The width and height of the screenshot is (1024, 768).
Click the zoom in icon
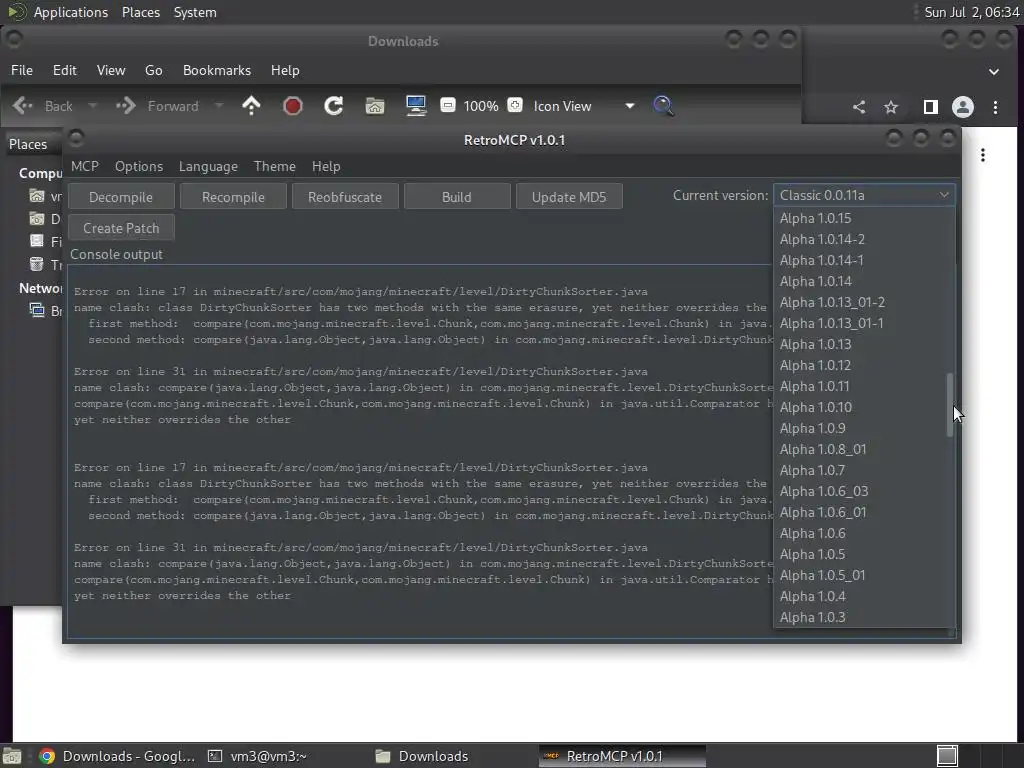[x=515, y=104]
